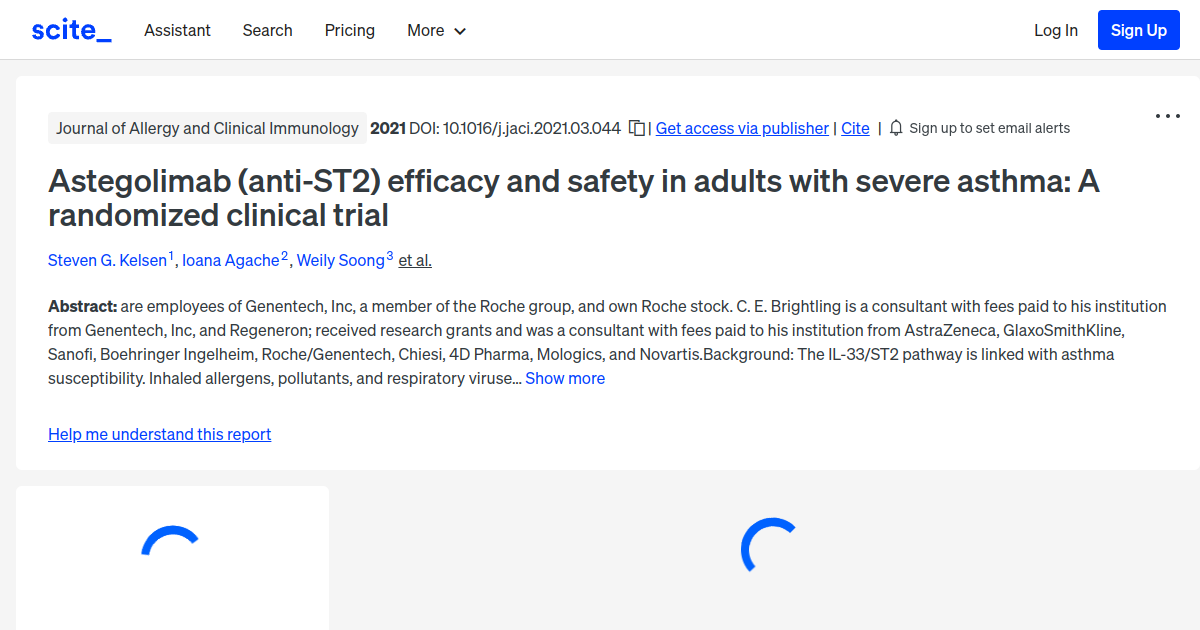This screenshot has width=1200, height=630.
Task: Open 'Help me understand this report'
Action: [x=159, y=434]
